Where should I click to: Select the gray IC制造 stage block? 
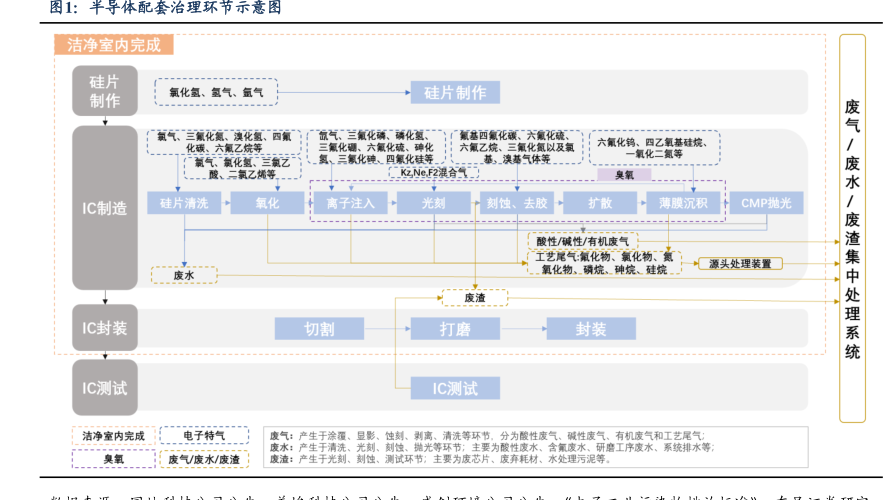104,208
